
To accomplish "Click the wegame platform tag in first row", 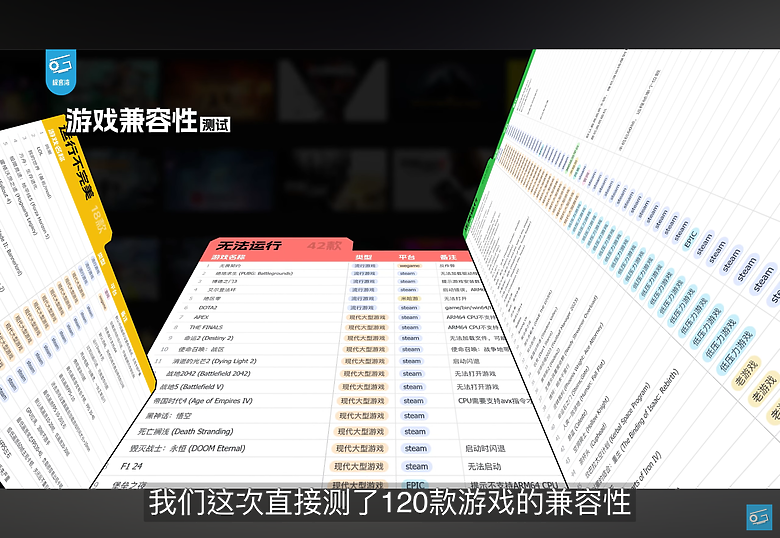I will tap(409, 266).
